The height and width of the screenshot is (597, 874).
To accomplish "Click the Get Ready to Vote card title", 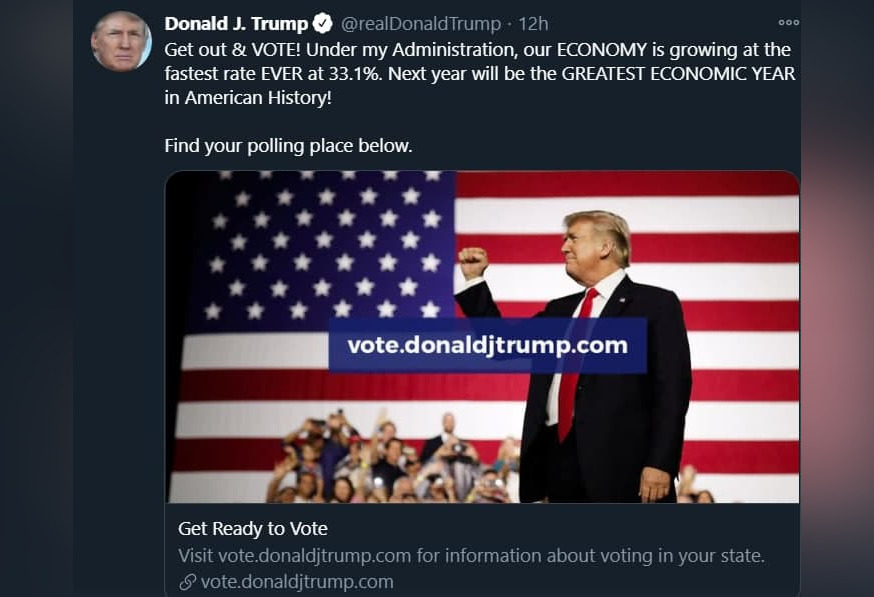I will click(253, 529).
